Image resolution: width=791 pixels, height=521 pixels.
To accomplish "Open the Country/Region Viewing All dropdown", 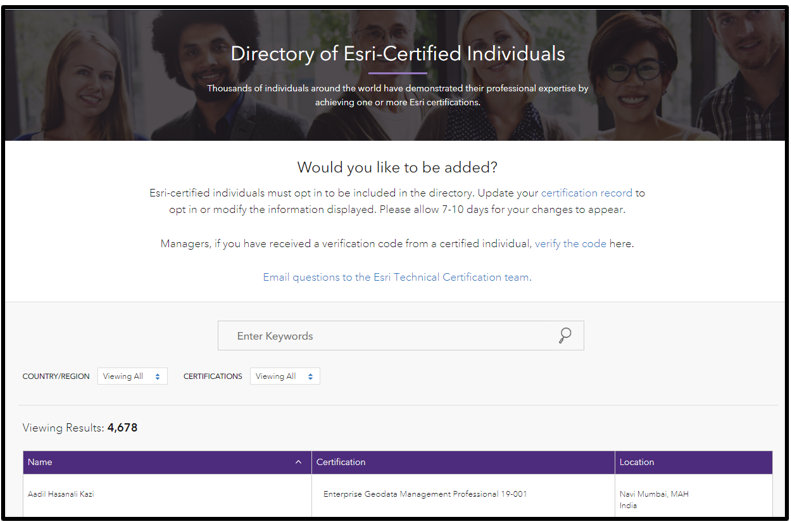I will point(132,377).
